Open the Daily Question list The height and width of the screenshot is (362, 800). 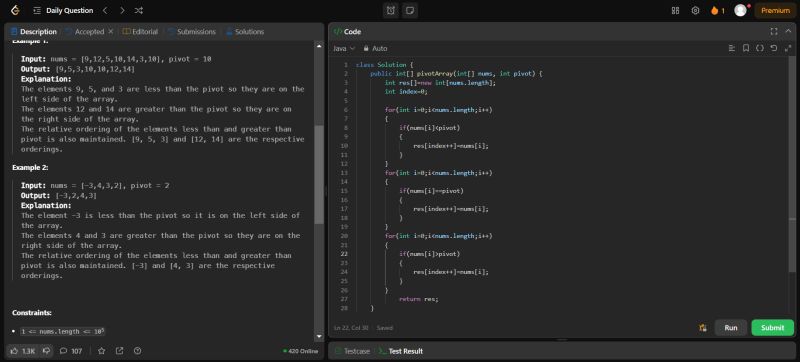click(x=69, y=10)
